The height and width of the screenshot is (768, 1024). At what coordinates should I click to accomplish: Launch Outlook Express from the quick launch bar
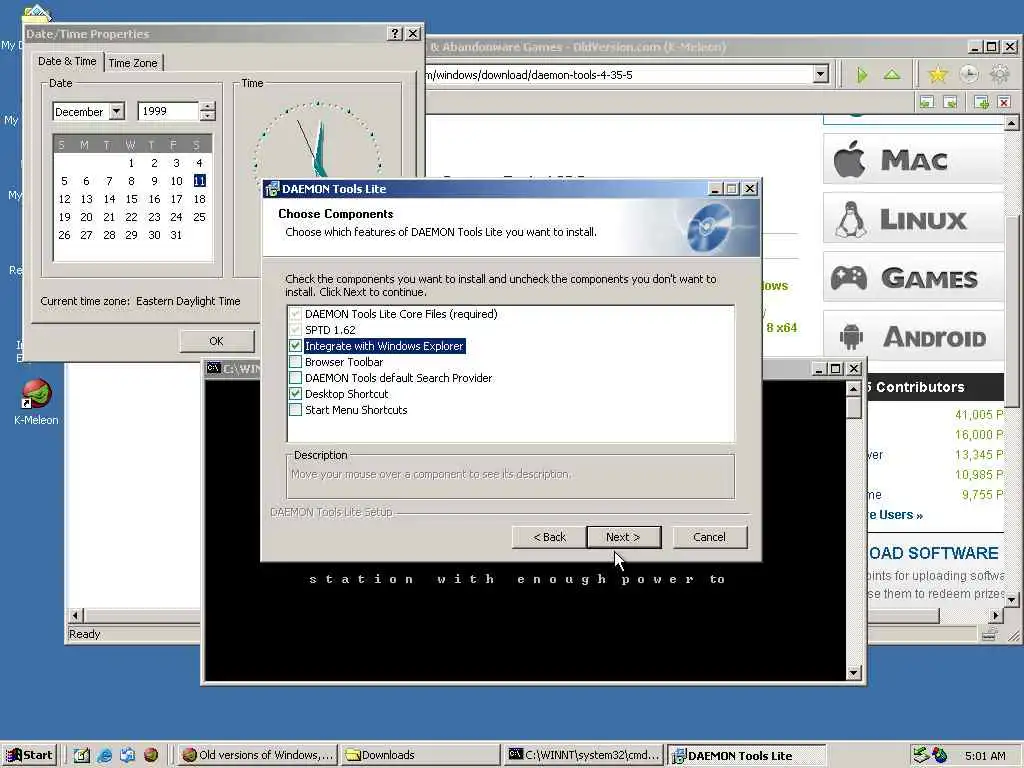coord(127,756)
